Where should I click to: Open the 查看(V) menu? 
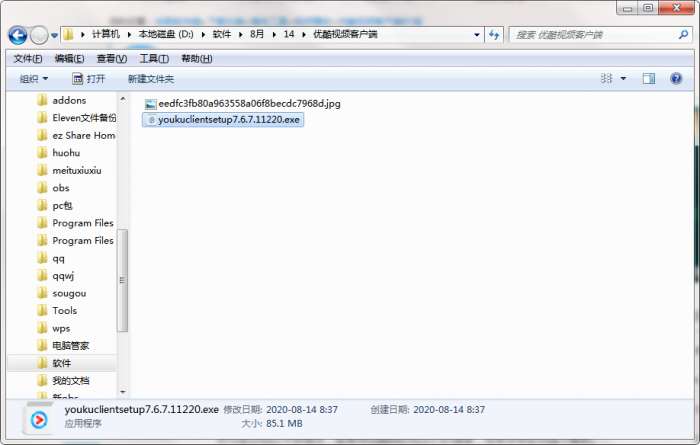tap(112, 58)
